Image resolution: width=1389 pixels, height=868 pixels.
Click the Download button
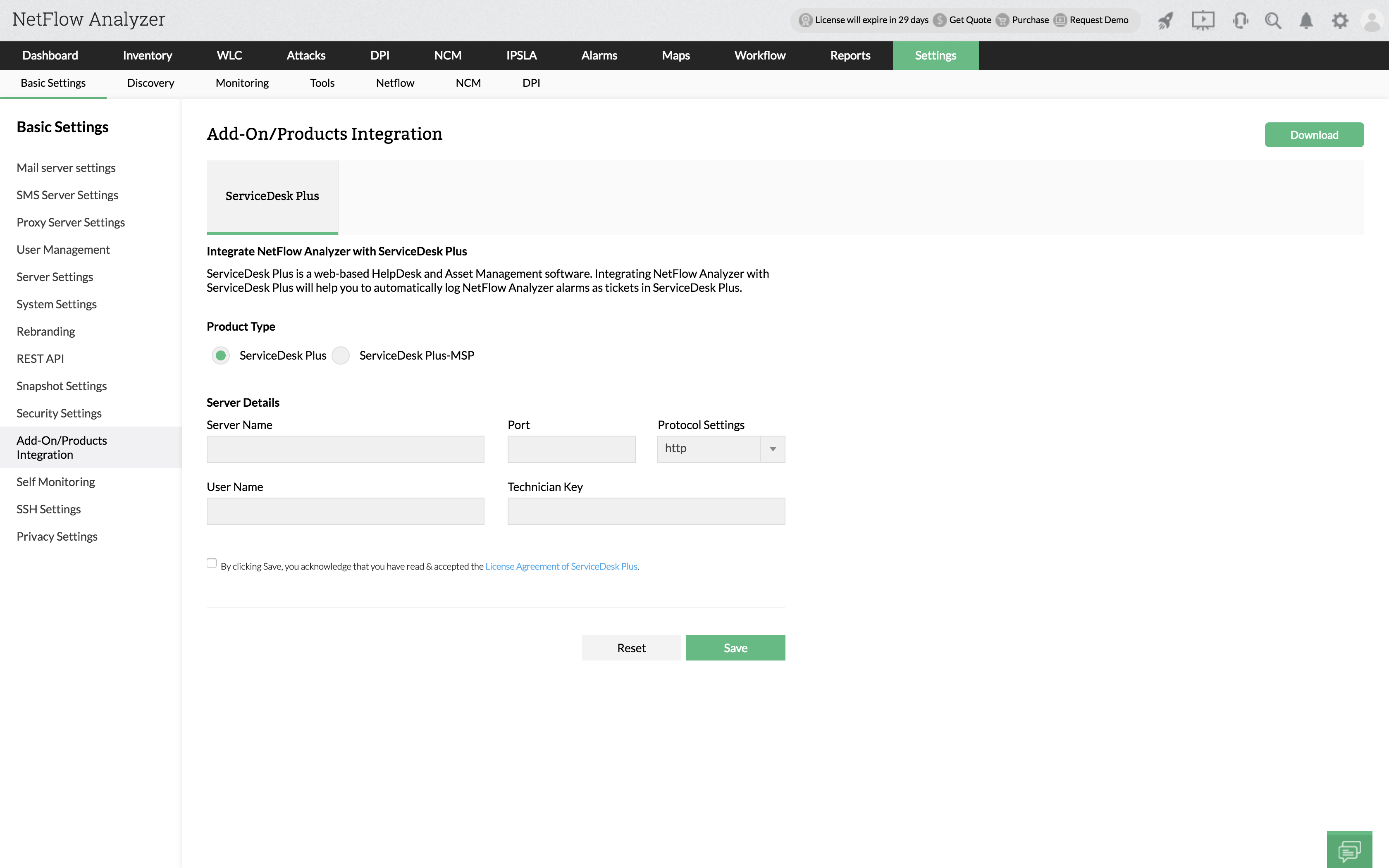[1314, 135]
